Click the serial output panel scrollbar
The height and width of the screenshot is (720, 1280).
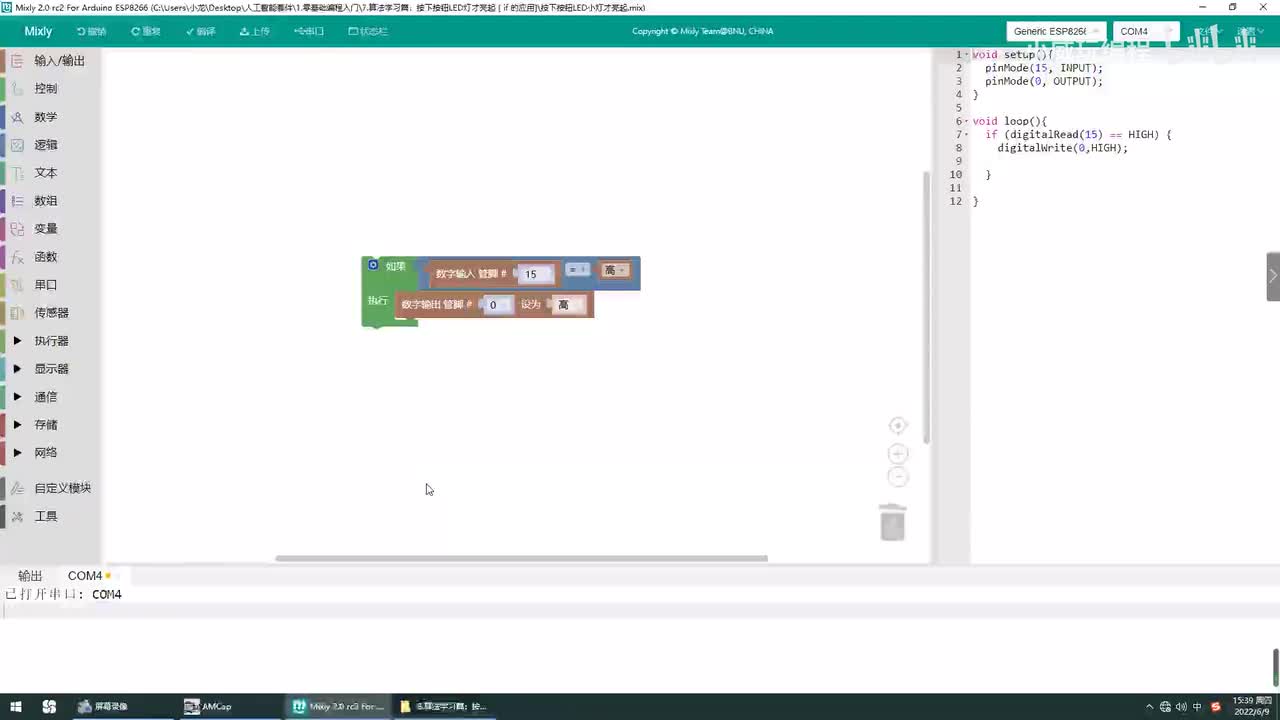click(x=1275, y=668)
